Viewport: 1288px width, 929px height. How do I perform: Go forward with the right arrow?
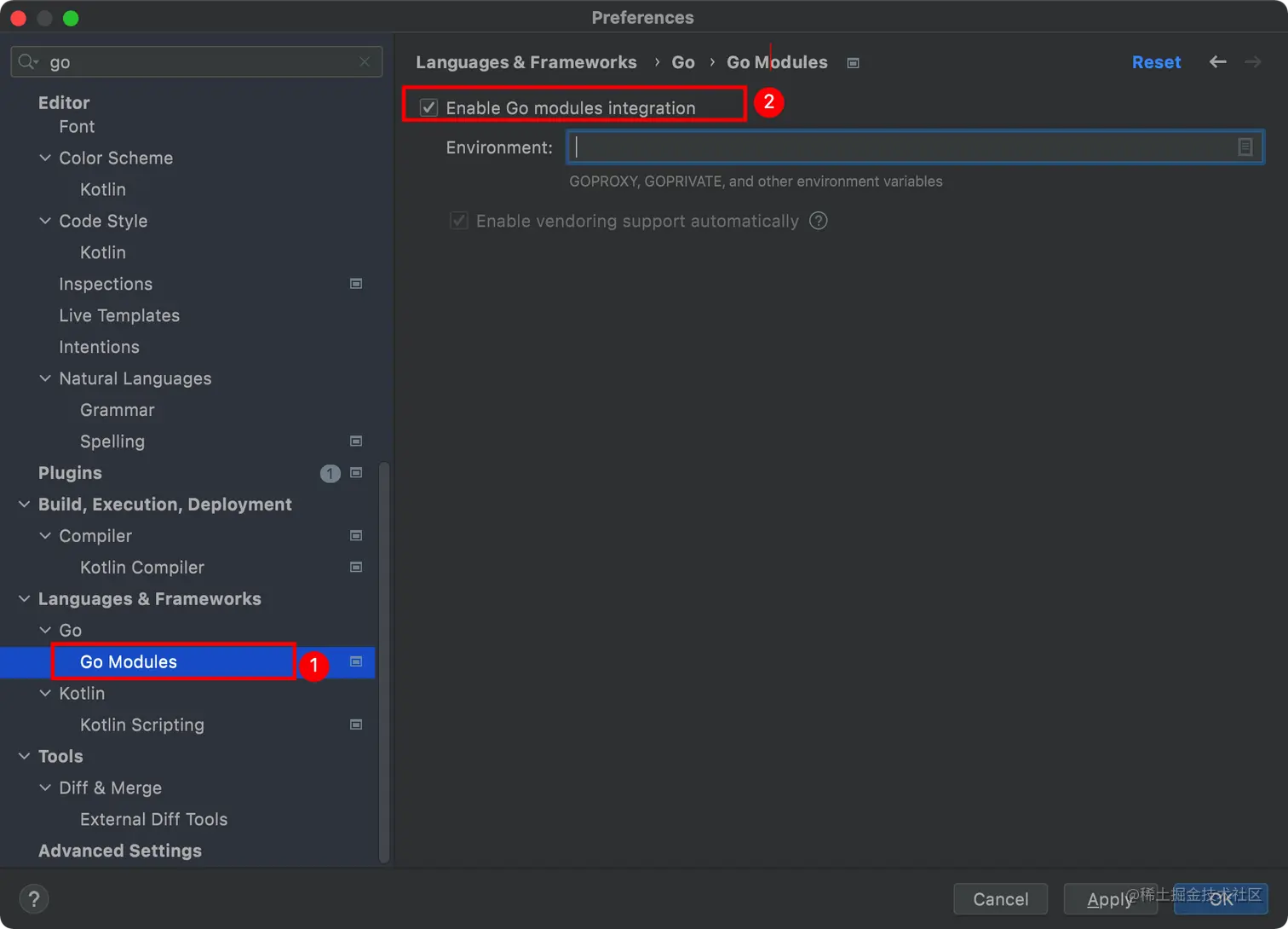click(x=1253, y=61)
